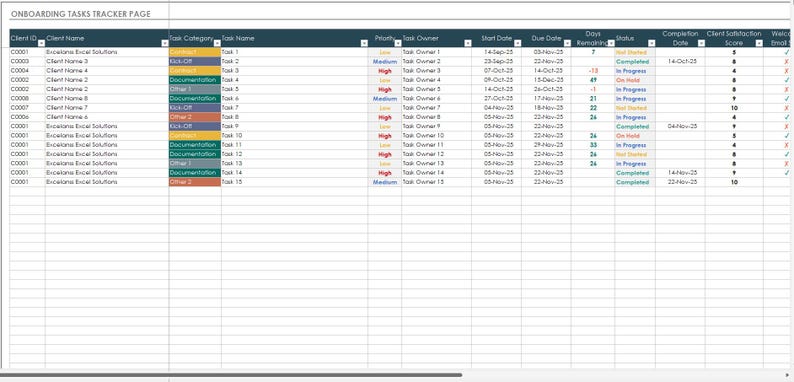Select completion date cell 04-Nov-25
Screen dimensions: 794x382
[x=680, y=126]
